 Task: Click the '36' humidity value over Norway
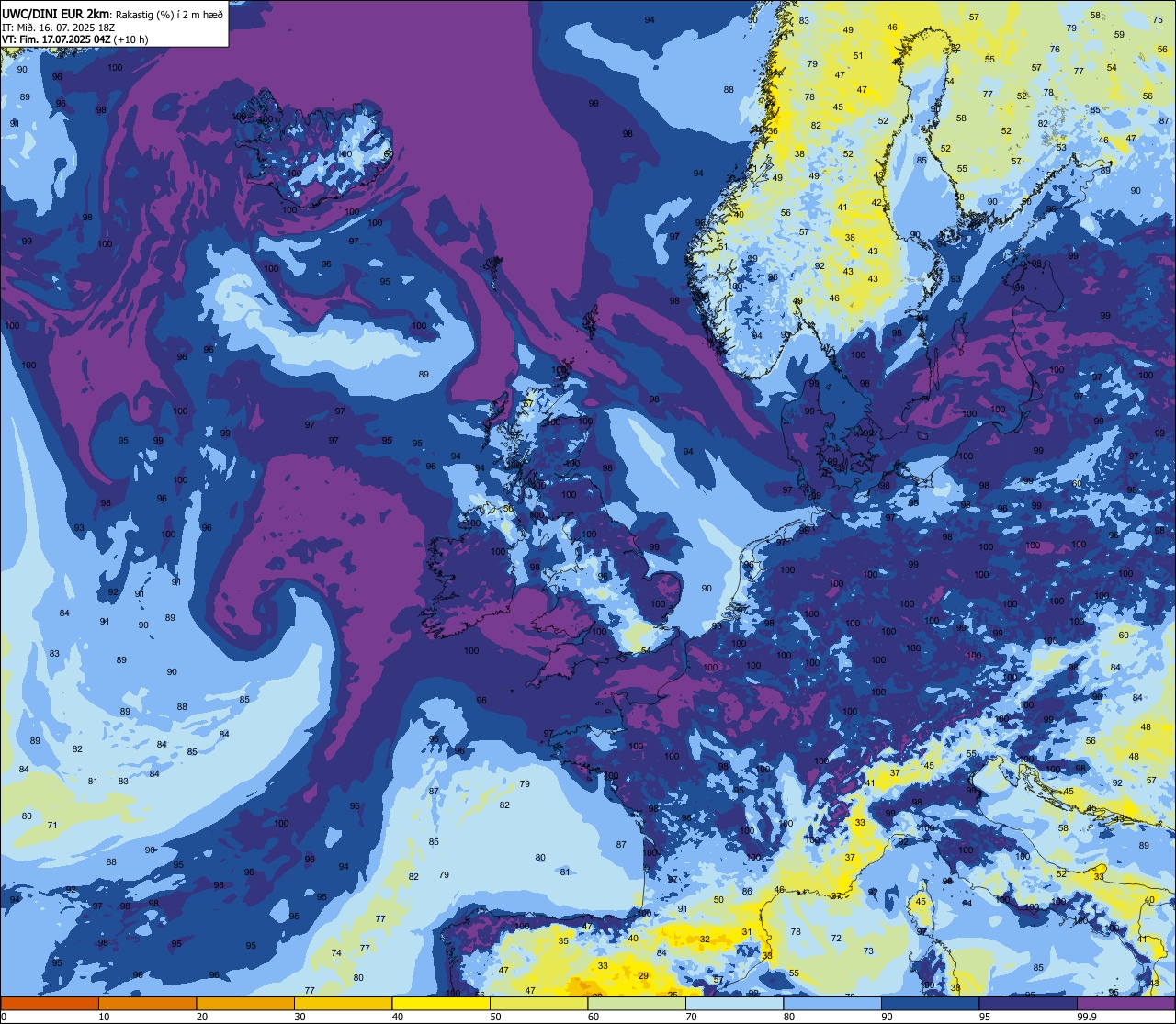pyautogui.click(x=773, y=130)
